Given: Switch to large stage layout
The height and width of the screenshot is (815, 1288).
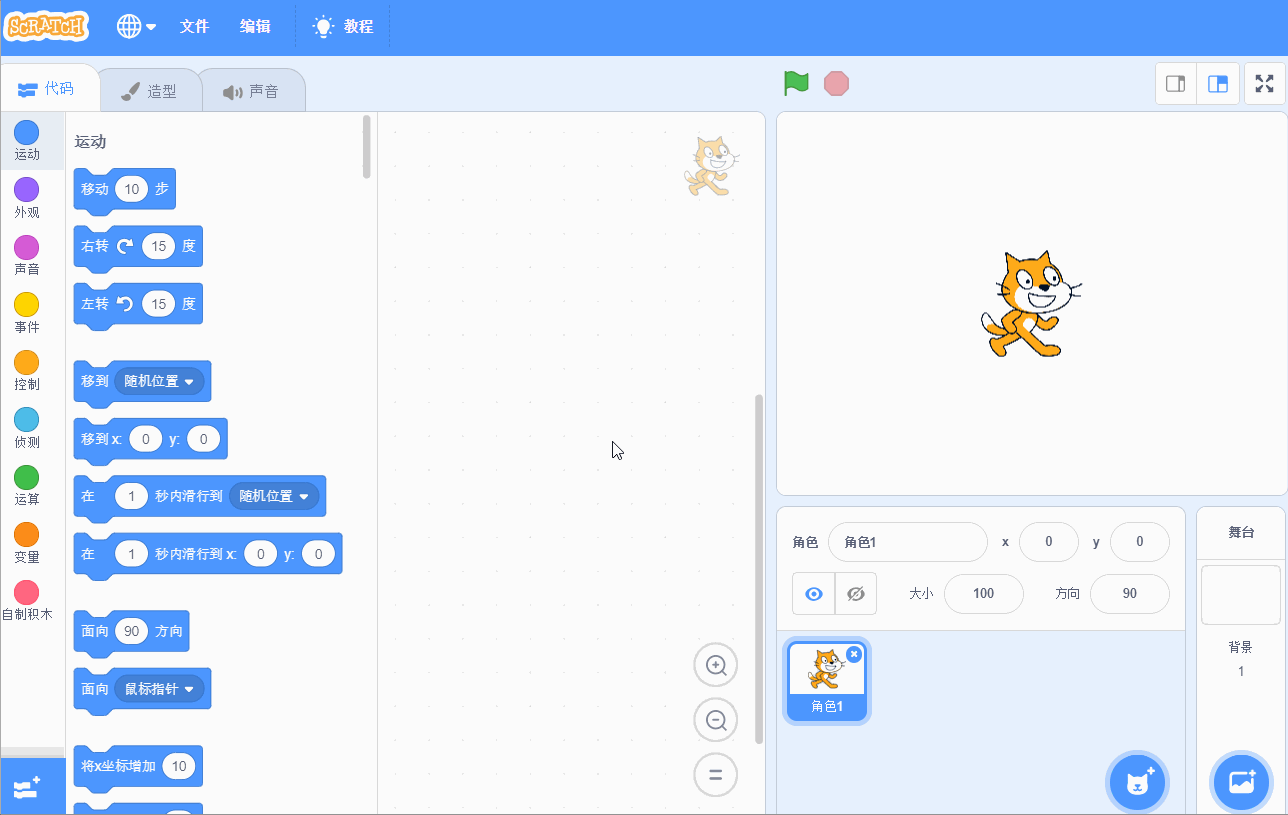Looking at the screenshot, I should [1218, 84].
